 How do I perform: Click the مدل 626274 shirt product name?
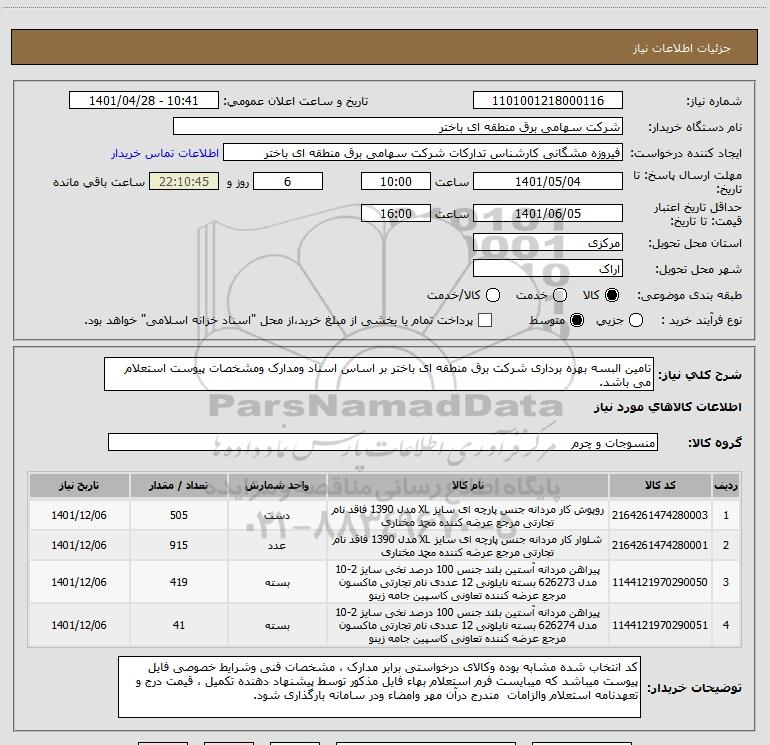click(468, 626)
